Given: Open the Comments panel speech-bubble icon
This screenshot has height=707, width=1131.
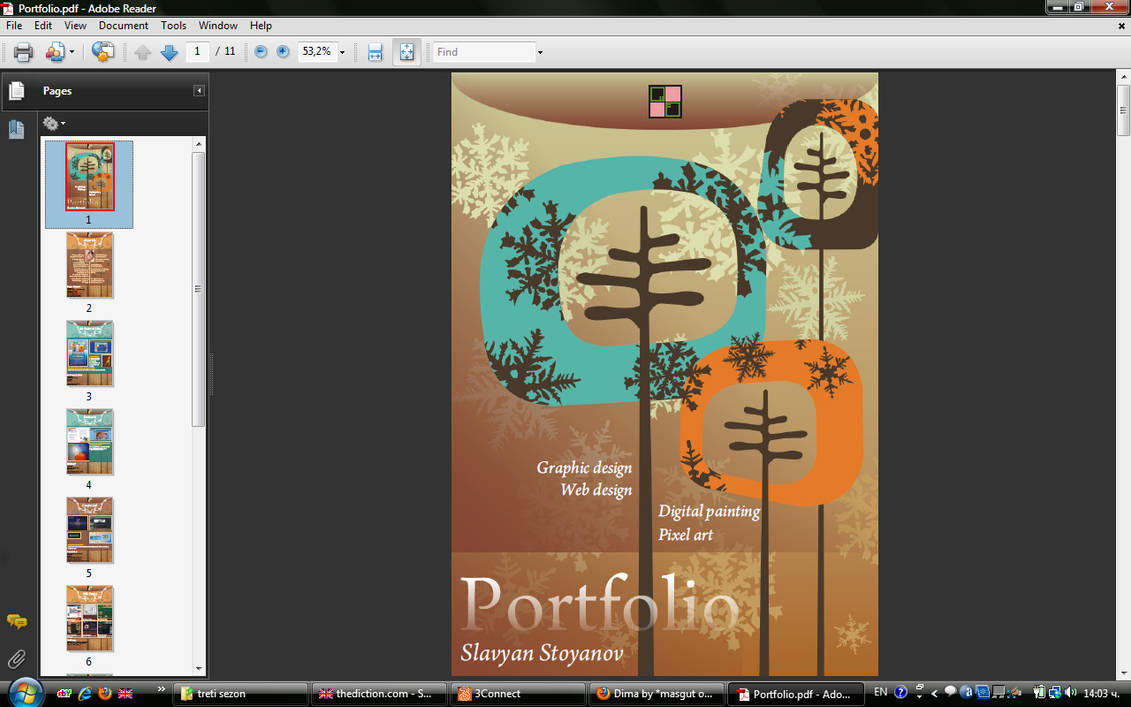Looking at the screenshot, I should [x=17, y=621].
